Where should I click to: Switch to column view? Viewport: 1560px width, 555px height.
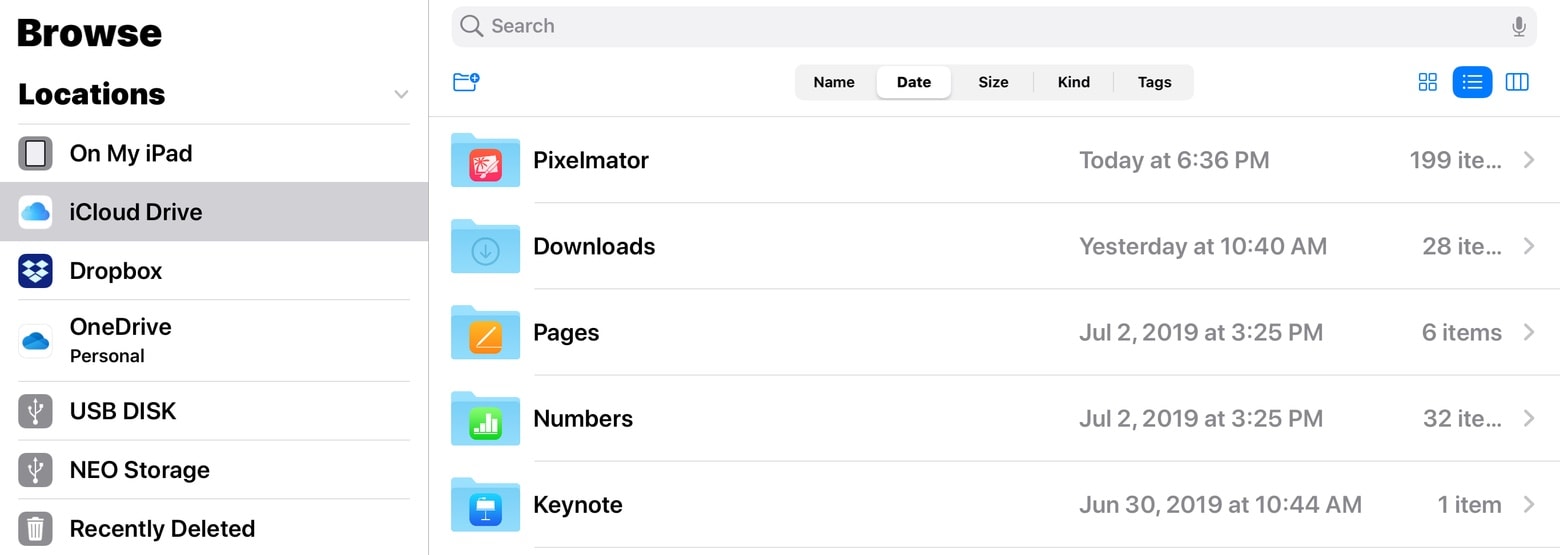coord(1517,82)
